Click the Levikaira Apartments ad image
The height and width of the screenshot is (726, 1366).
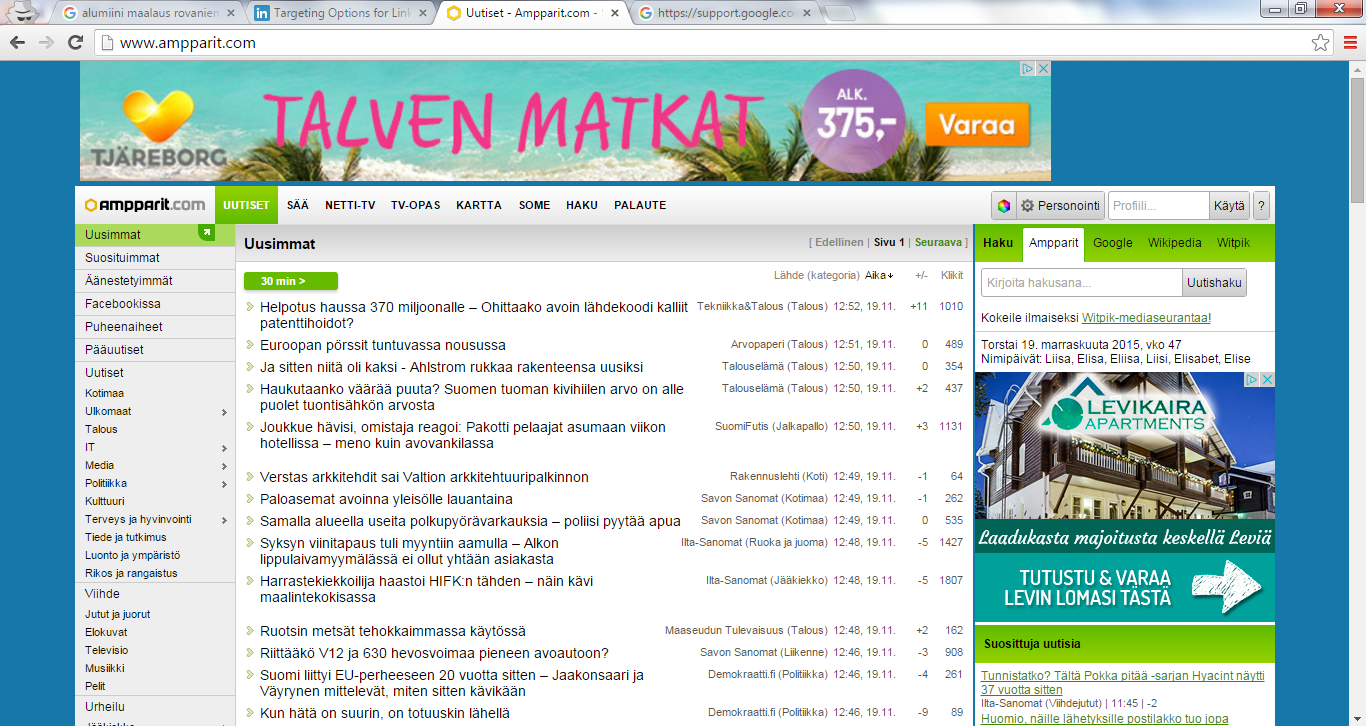coord(1125,497)
